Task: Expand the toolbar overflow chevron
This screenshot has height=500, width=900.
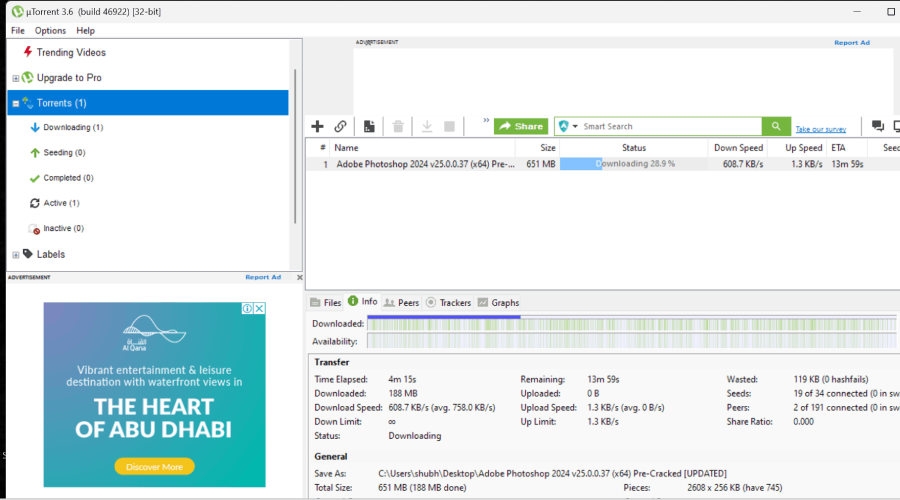Action: coord(486,120)
